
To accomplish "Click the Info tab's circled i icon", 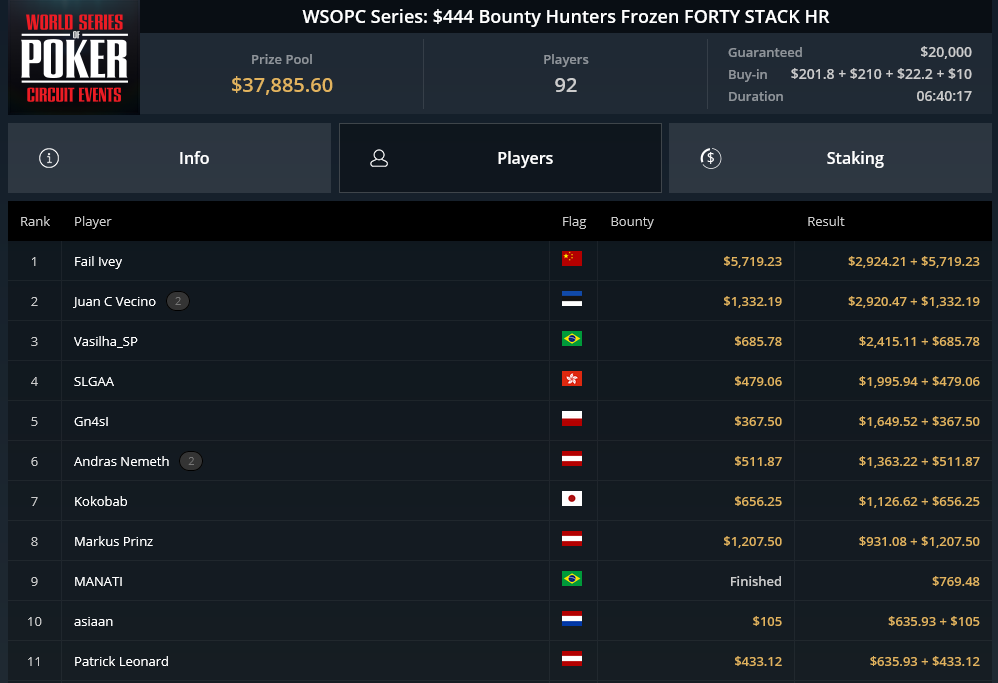I will [x=49, y=158].
